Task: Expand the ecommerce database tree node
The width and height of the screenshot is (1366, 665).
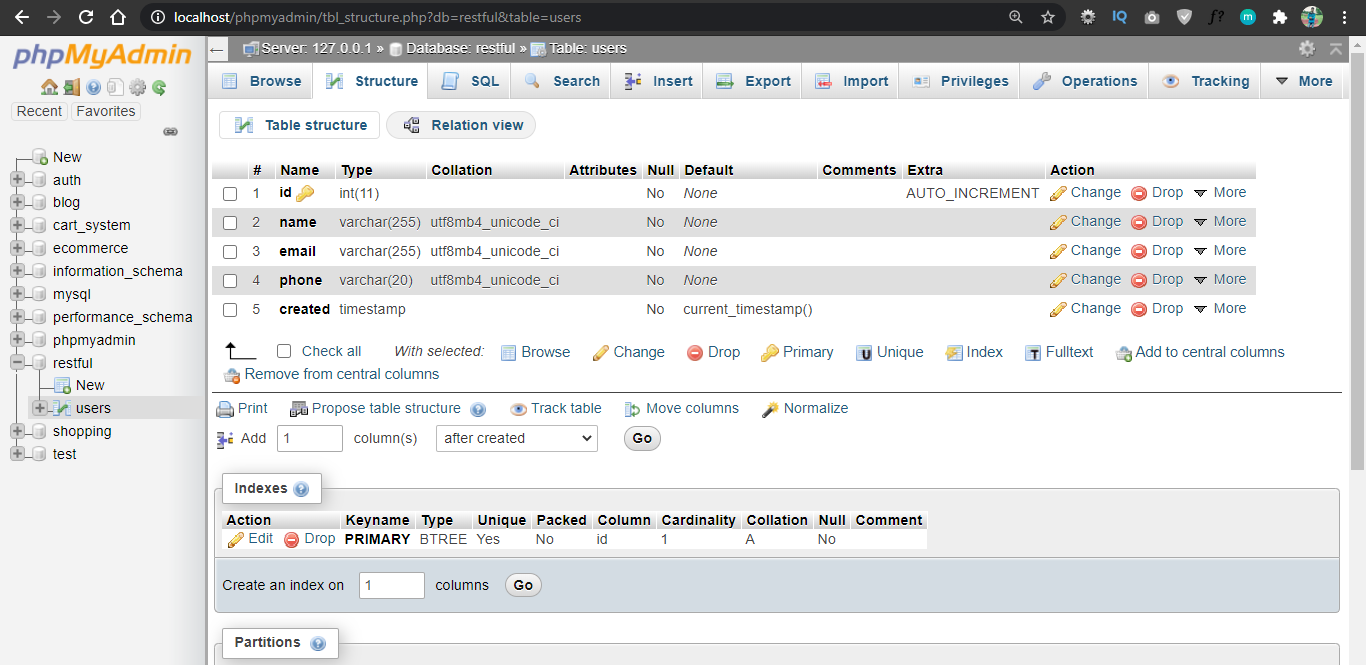Action: pos(16,247)
